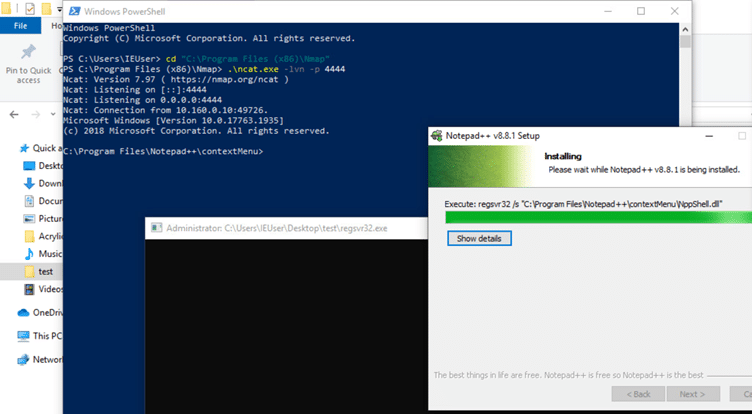Open the Downloads arrow icon in the sidebar
The height and width of the screenshot is (414, 752).
coord(29,183)
